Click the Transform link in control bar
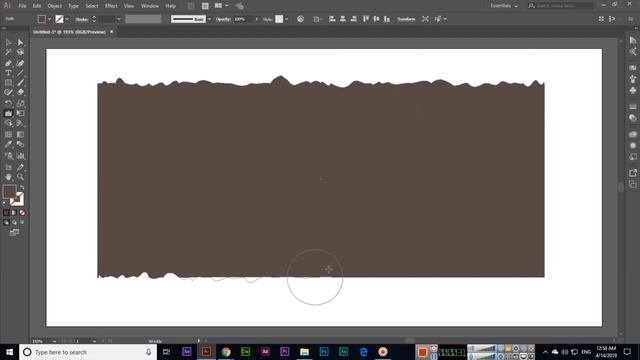The height and width of the screenshot is (360, 640). click(406, 19)
